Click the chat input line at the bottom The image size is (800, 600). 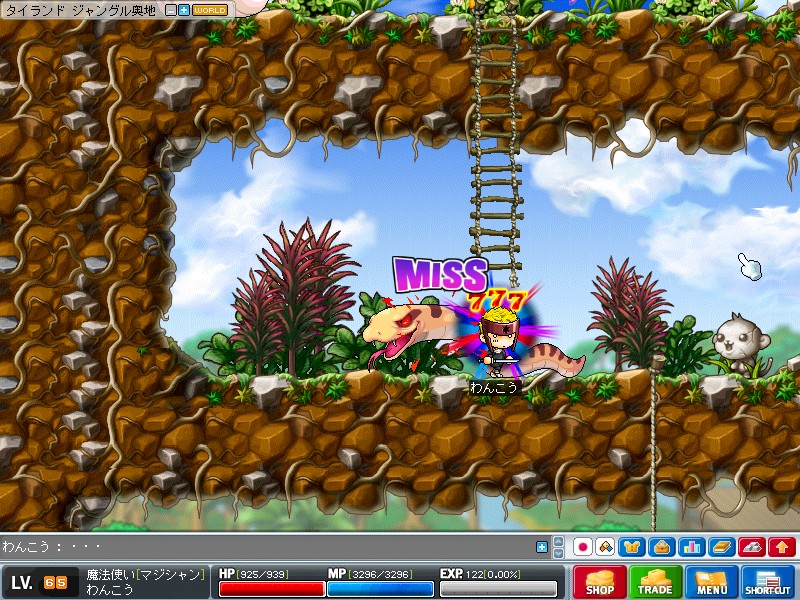coord(270,547)
